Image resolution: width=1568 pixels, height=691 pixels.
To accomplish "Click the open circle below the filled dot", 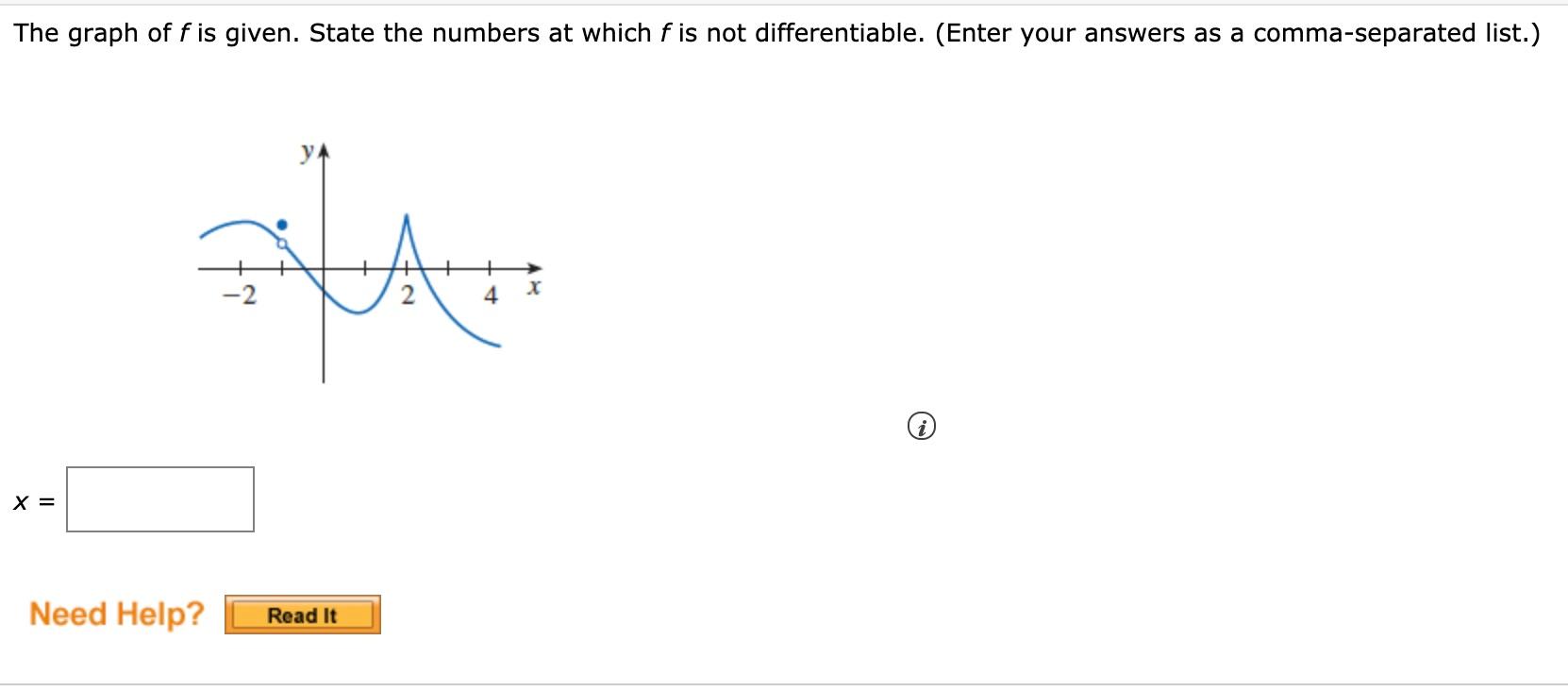I will pos(281,244).
